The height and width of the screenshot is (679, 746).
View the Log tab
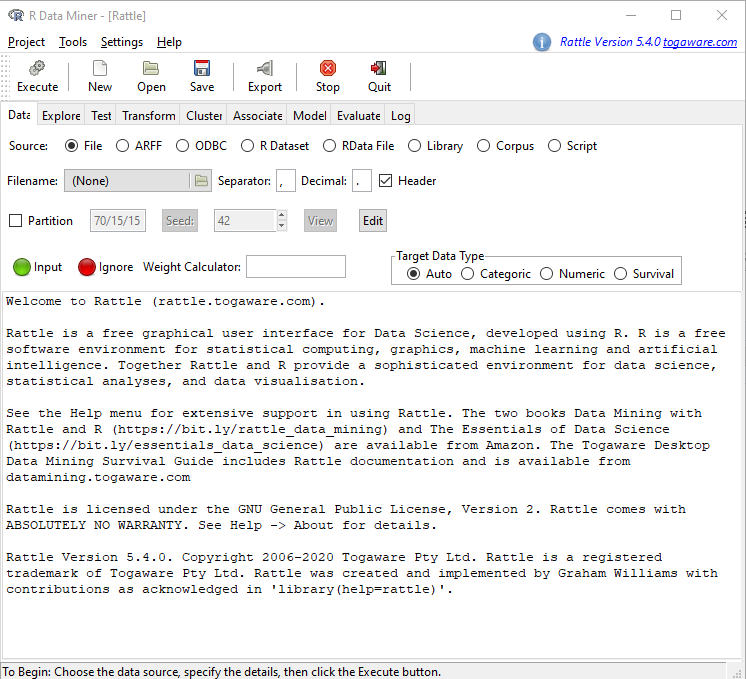401,116
